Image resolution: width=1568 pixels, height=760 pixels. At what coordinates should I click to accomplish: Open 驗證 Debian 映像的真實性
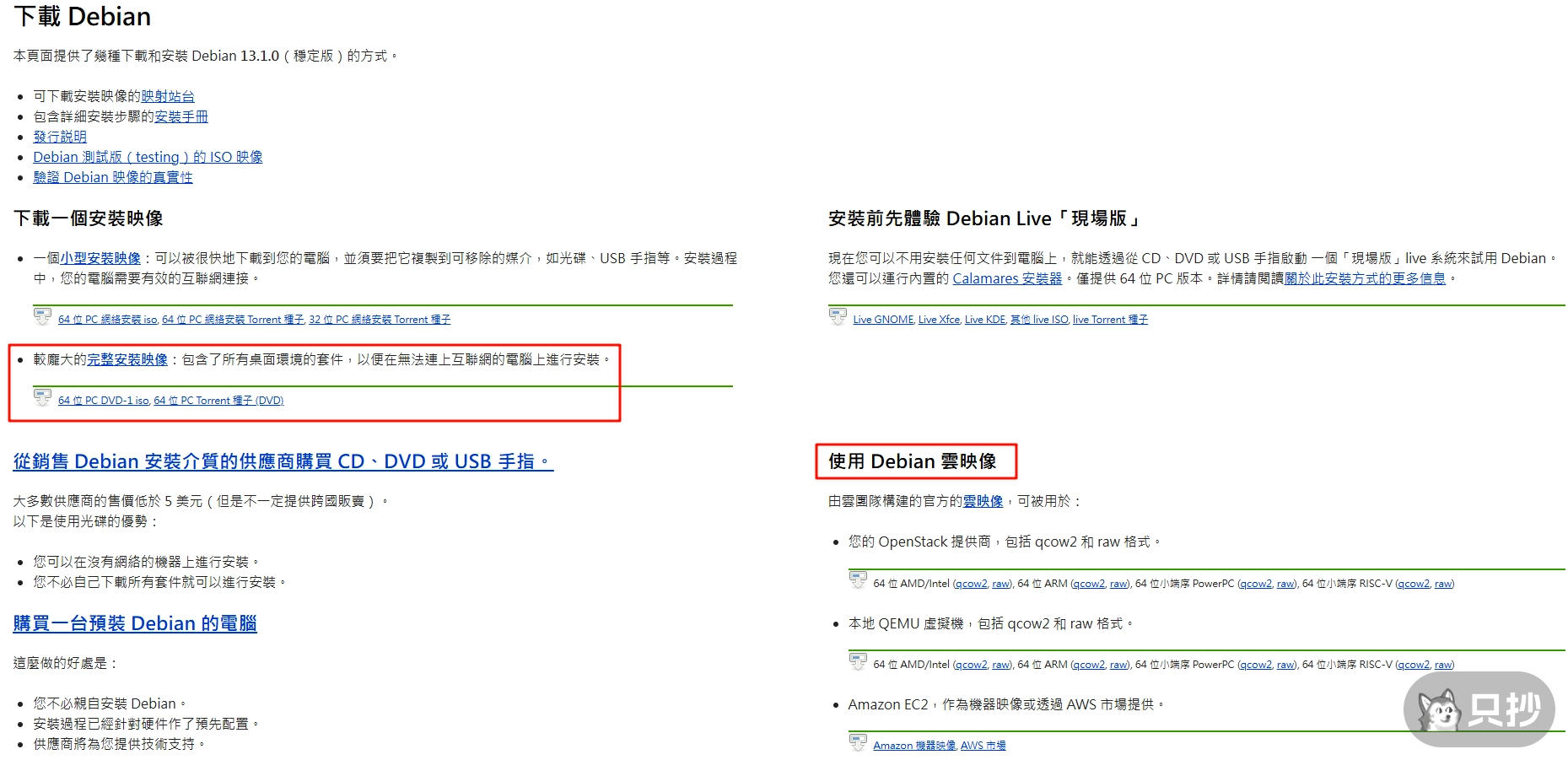112,177
